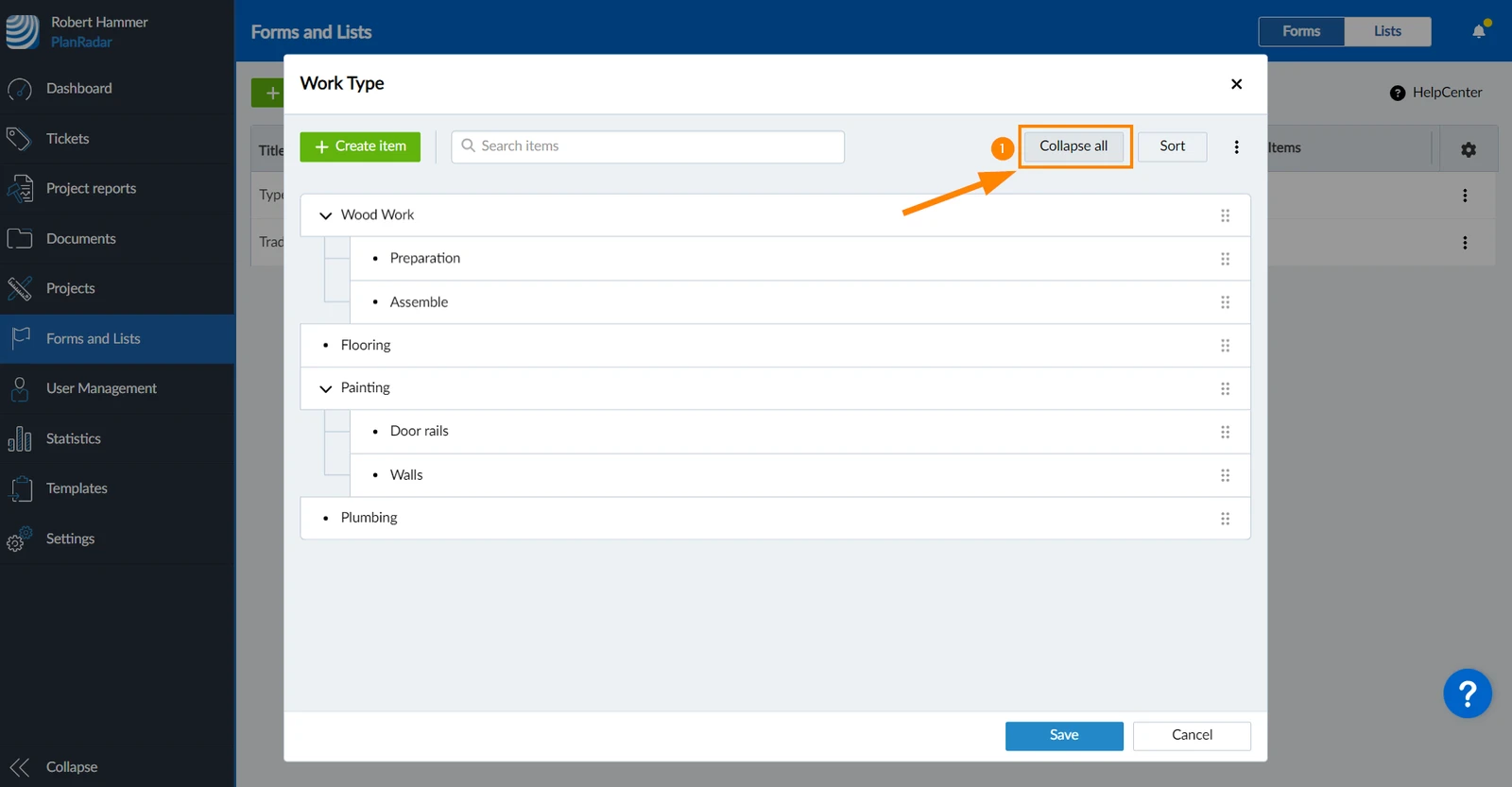Click the Sort button
The image size is (1512, 787).
pos(1172,146)
